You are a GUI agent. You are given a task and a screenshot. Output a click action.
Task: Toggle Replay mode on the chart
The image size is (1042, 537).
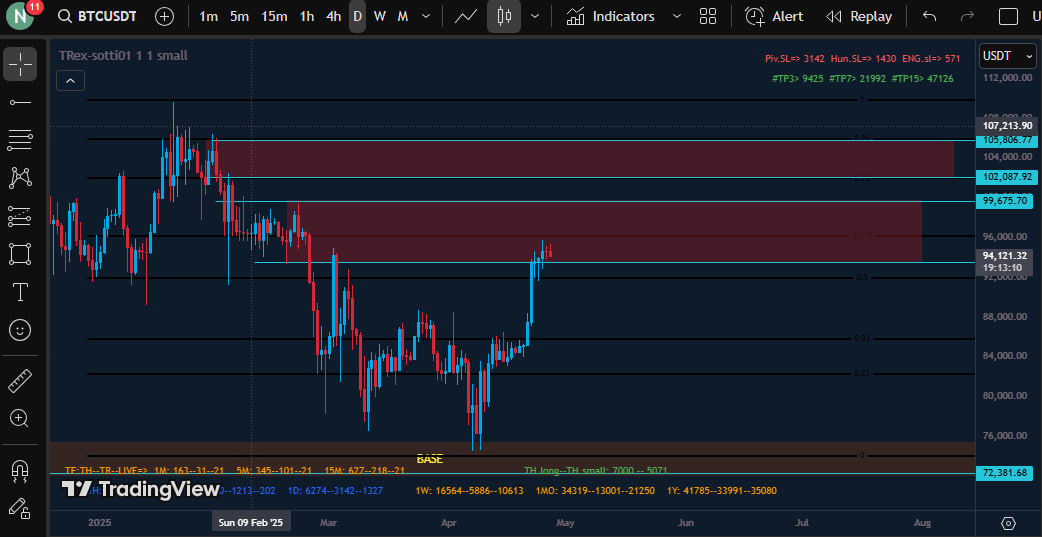click(x=859, y=17)
